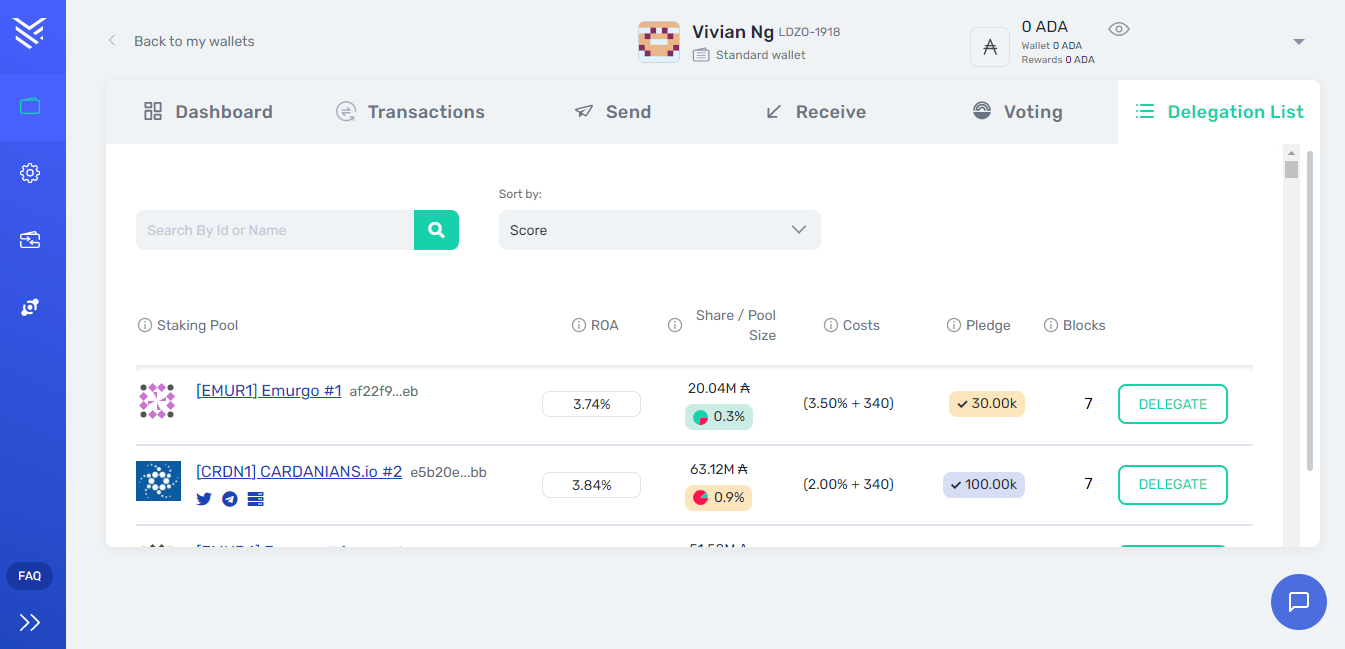Click the Costs info icon
Screen dimensions: 1345x649
coord(830,325)
